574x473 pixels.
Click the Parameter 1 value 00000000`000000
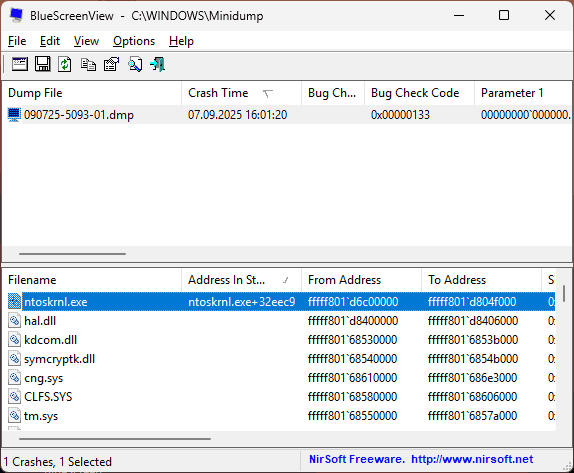(526, 115)
